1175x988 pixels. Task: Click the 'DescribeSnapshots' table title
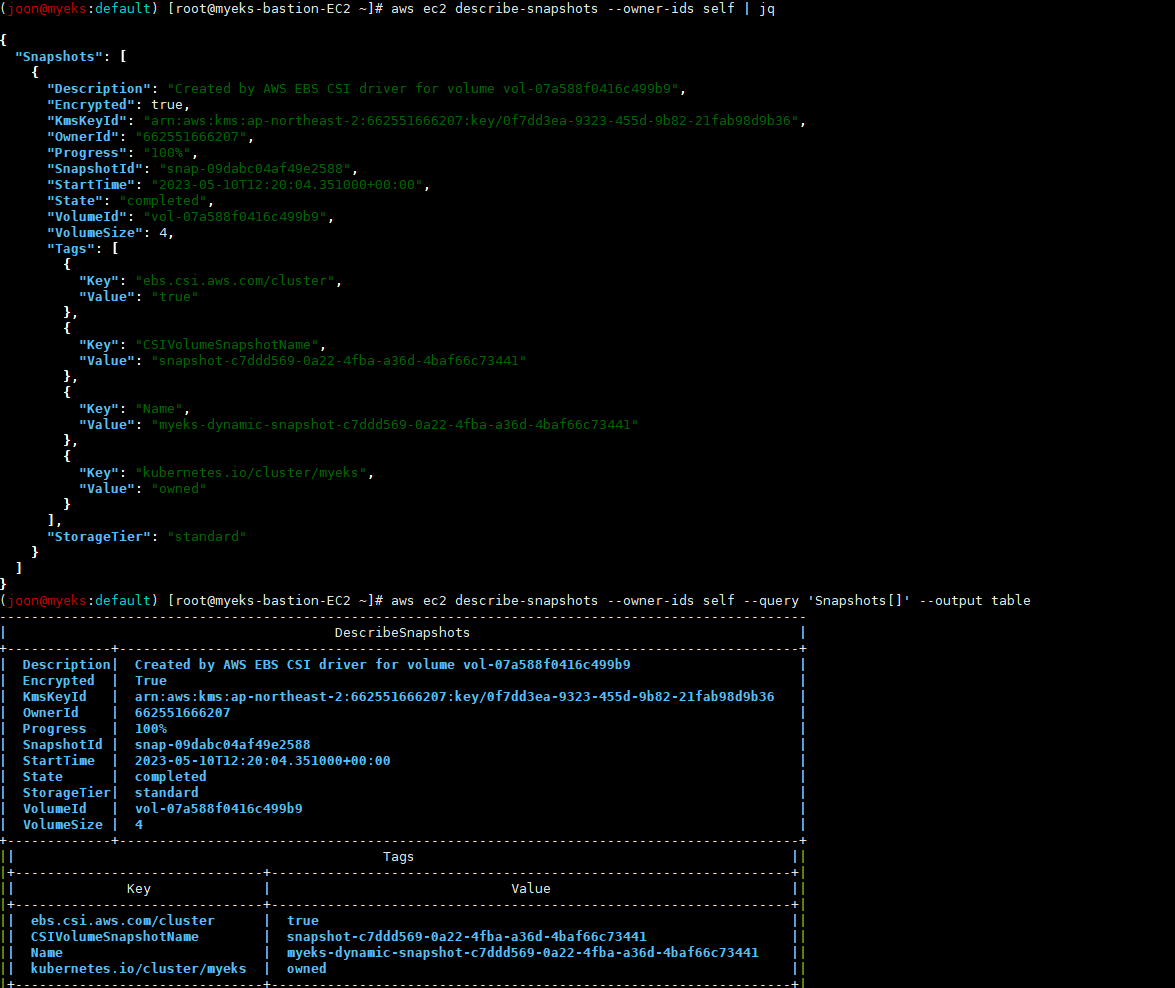(402, 633)
